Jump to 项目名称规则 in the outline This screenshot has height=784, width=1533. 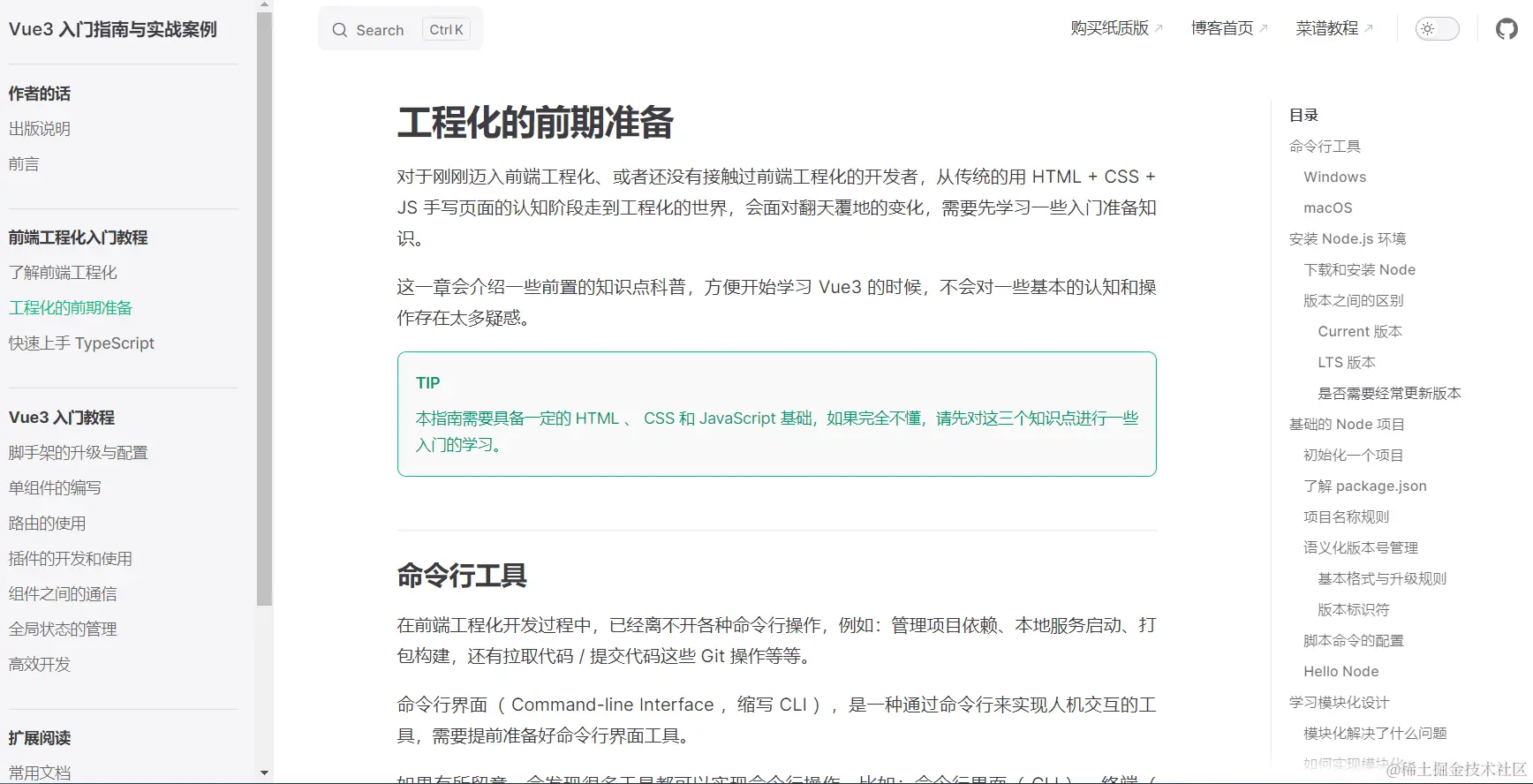[1347, 517]
